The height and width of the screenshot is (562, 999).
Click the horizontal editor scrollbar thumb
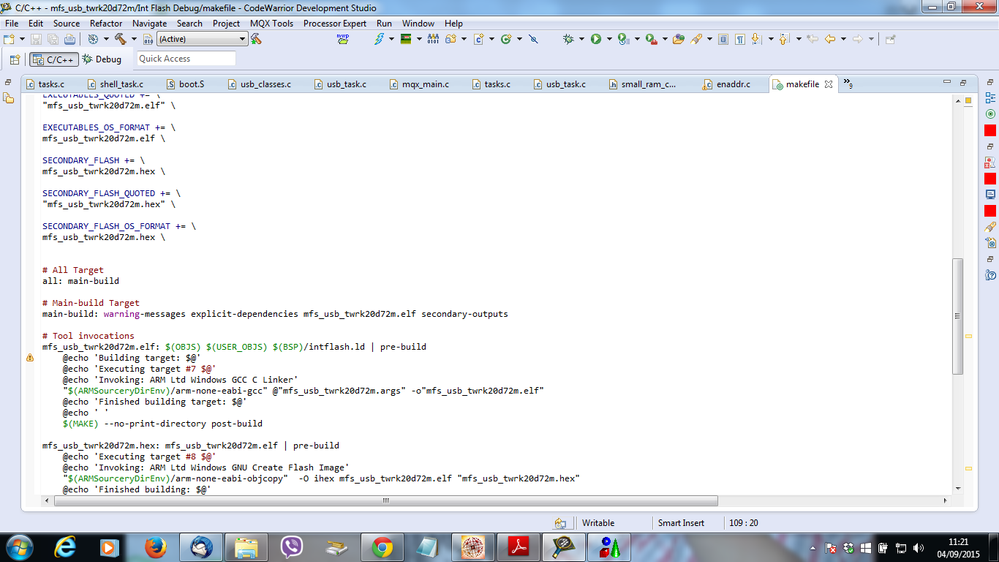pyautogui.click(x=386, y=501)
